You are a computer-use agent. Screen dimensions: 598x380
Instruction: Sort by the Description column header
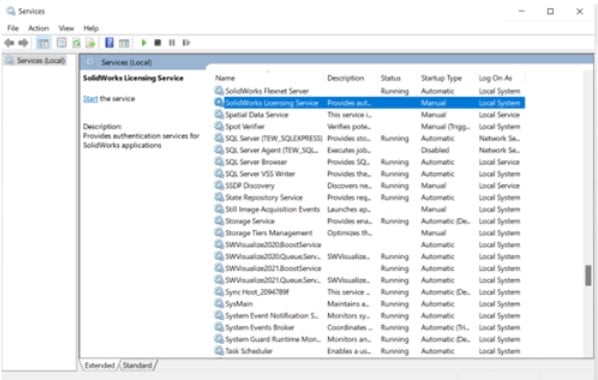[x=346, y=78]
